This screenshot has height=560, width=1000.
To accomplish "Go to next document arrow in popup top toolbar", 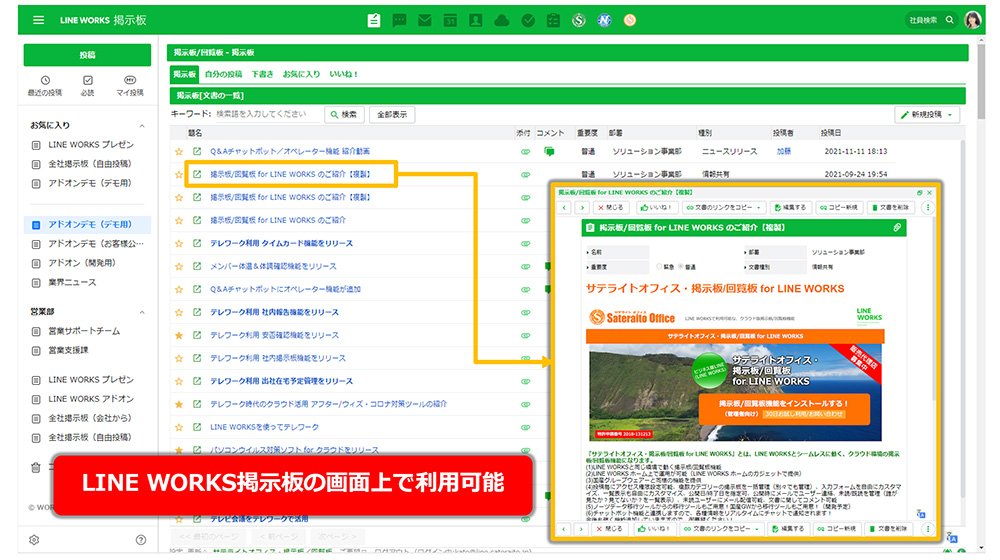I will tap(582, 207).
